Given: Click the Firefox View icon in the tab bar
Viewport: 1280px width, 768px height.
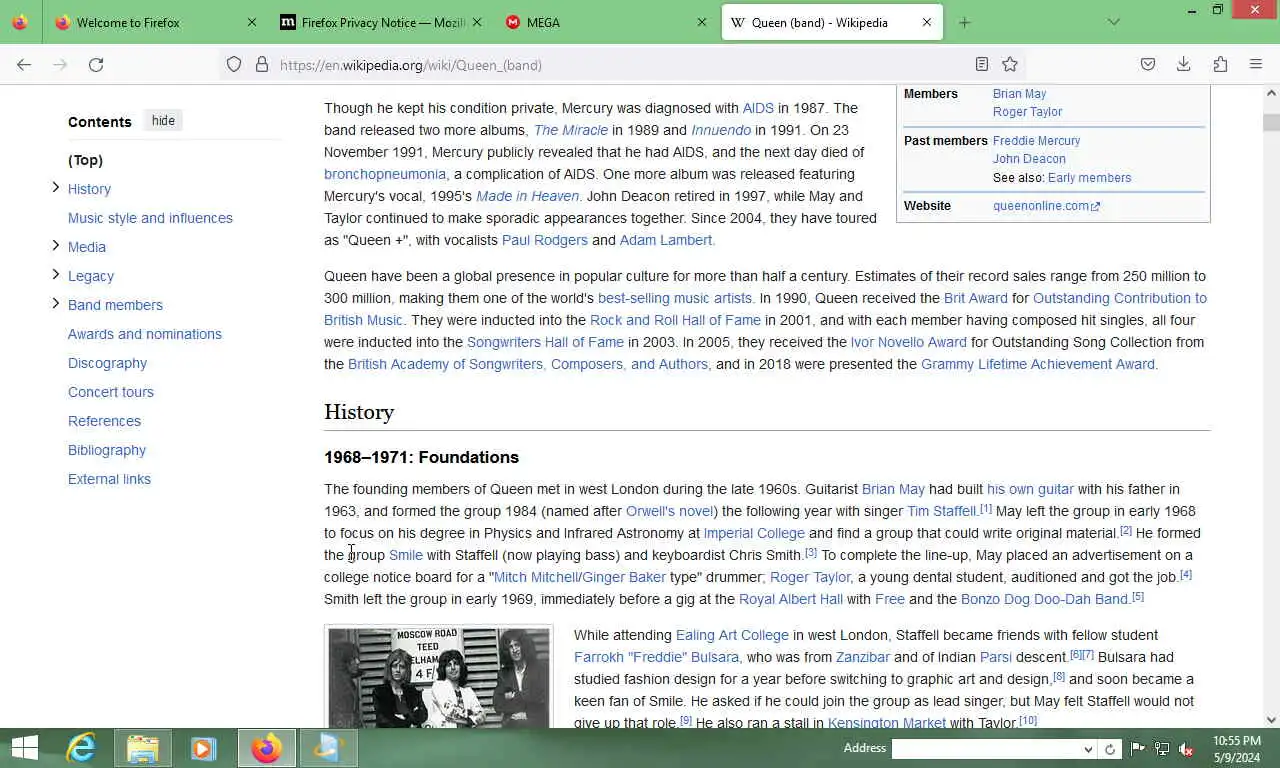Looking at the screenshot, I should pos(20,22).
